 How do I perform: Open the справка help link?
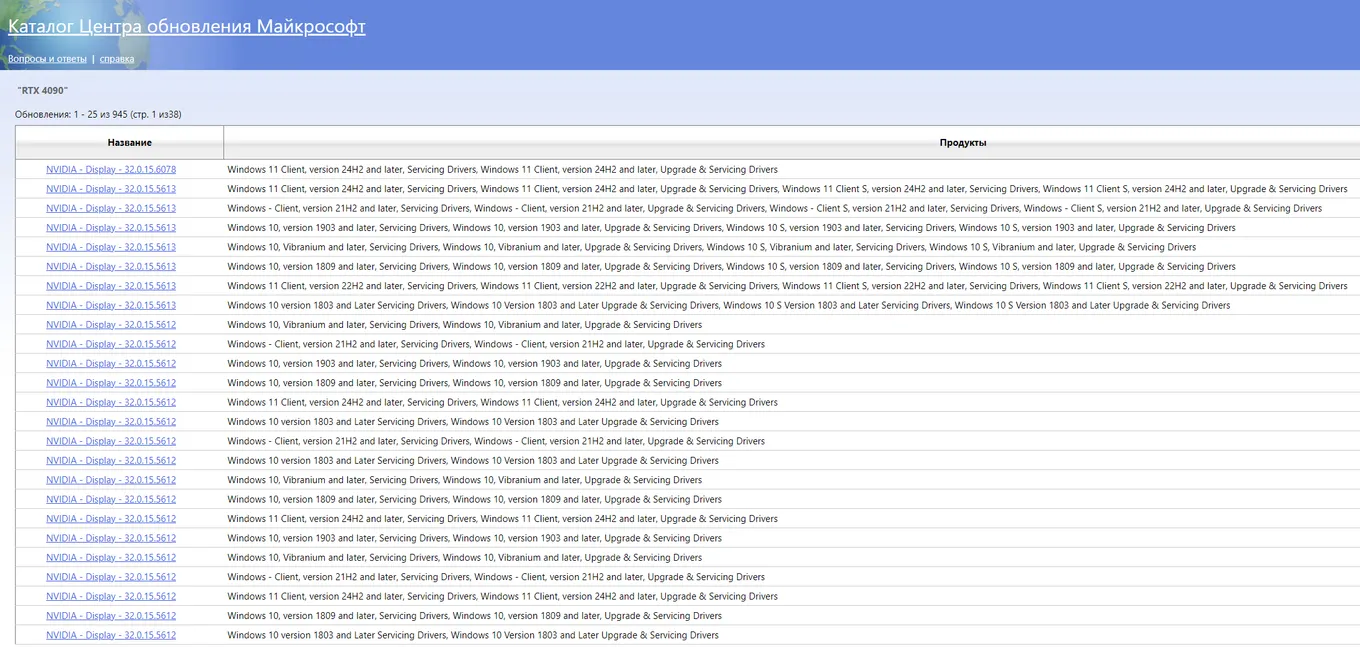pos(117,59)
